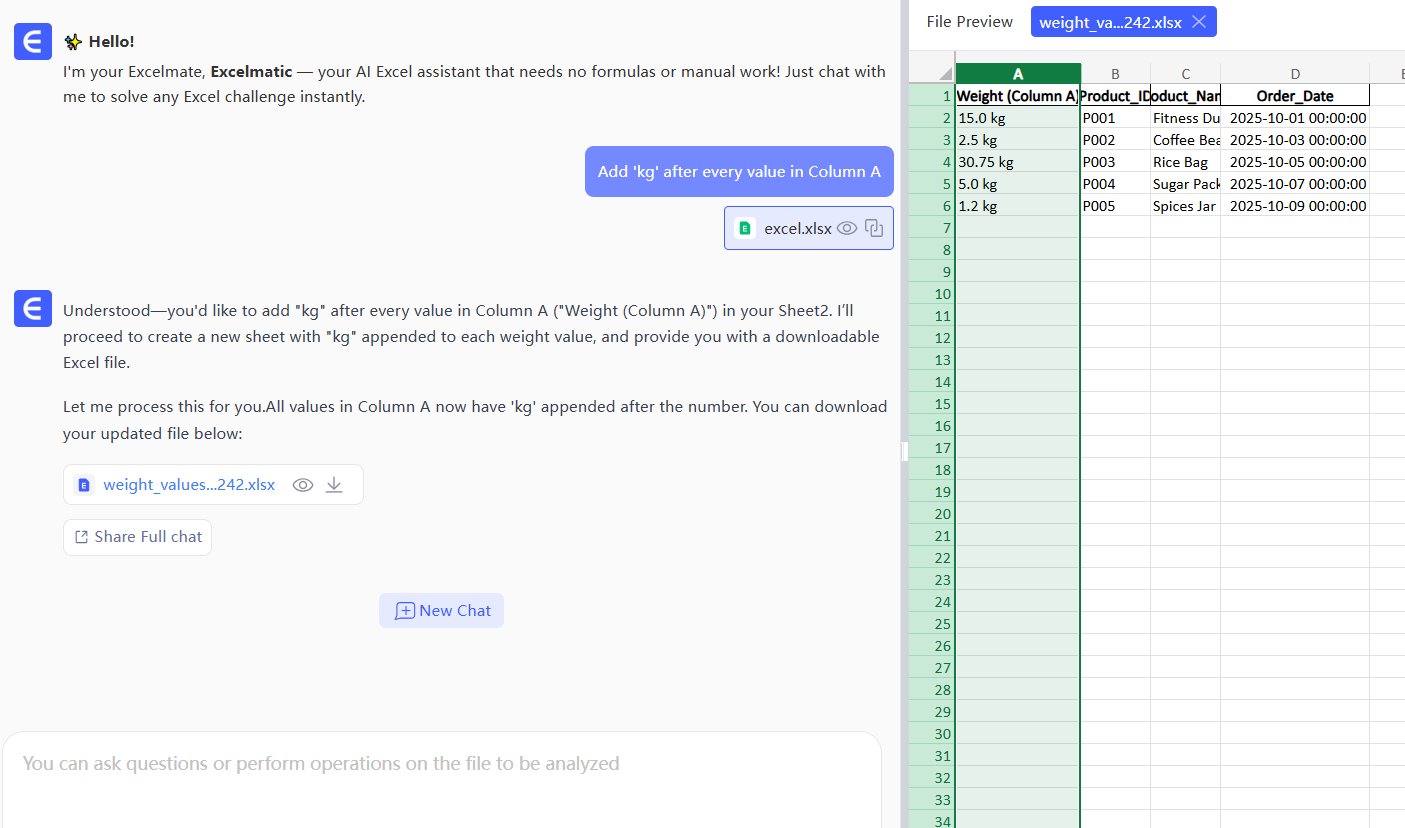Select column A header in spreadsheet
Screen dimensions: 1405x828
point(1018,74)
